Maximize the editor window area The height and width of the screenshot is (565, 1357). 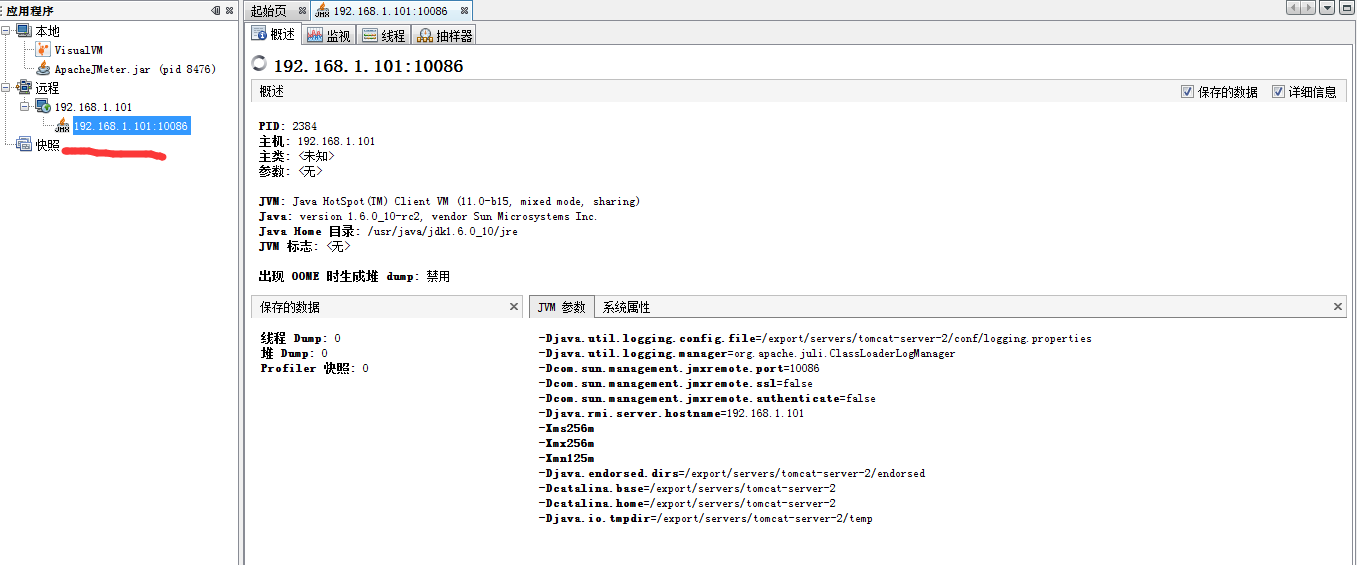[1345, 8]
